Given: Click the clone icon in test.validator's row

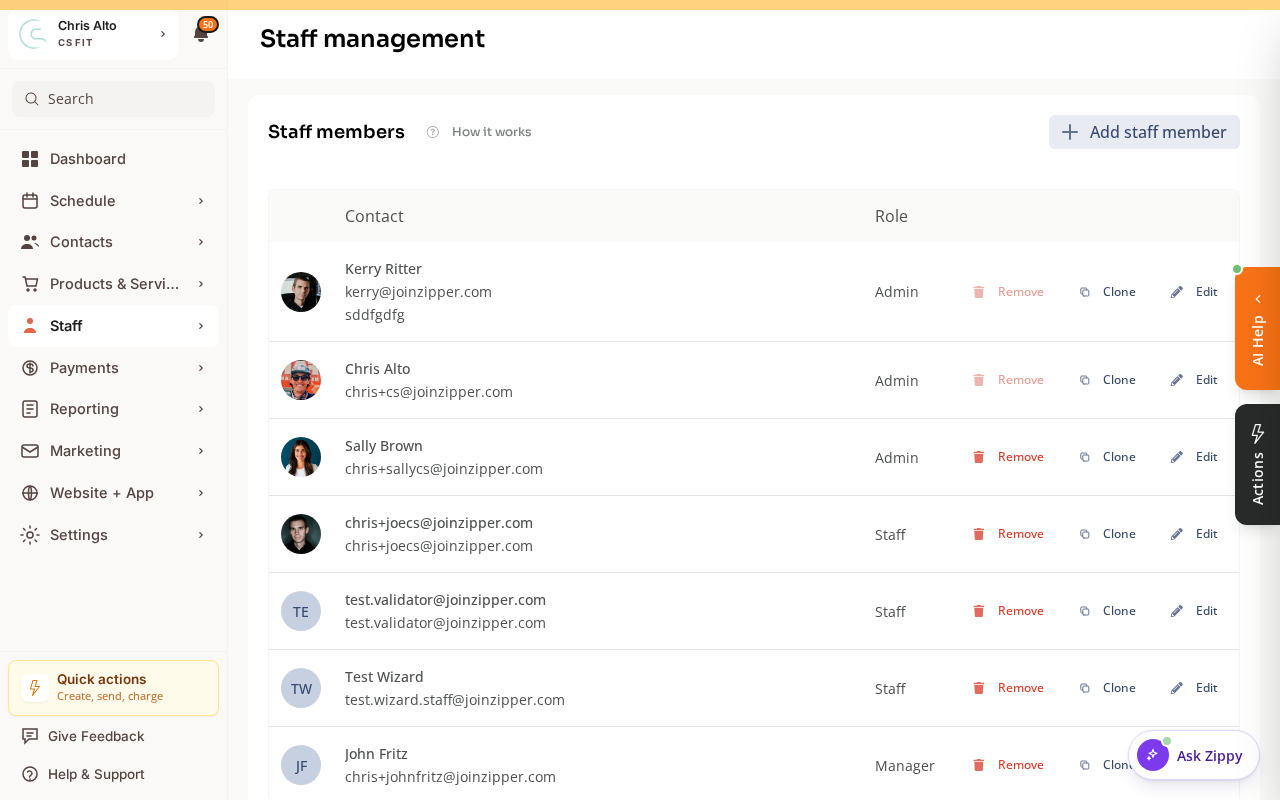Looking at the screenshot, I should [1085, 611].
